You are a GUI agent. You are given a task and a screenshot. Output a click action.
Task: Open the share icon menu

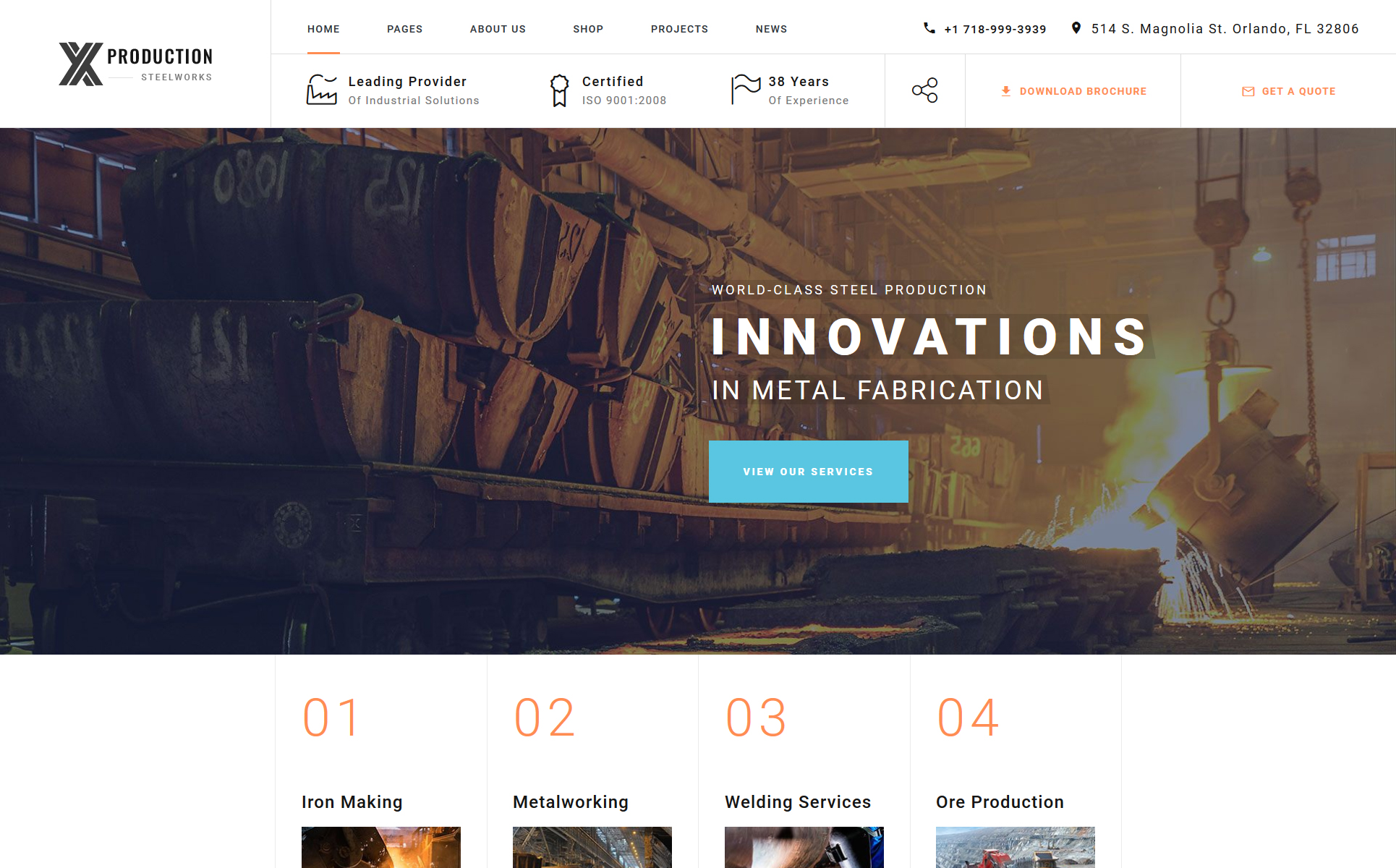click(x=924, y=90)
